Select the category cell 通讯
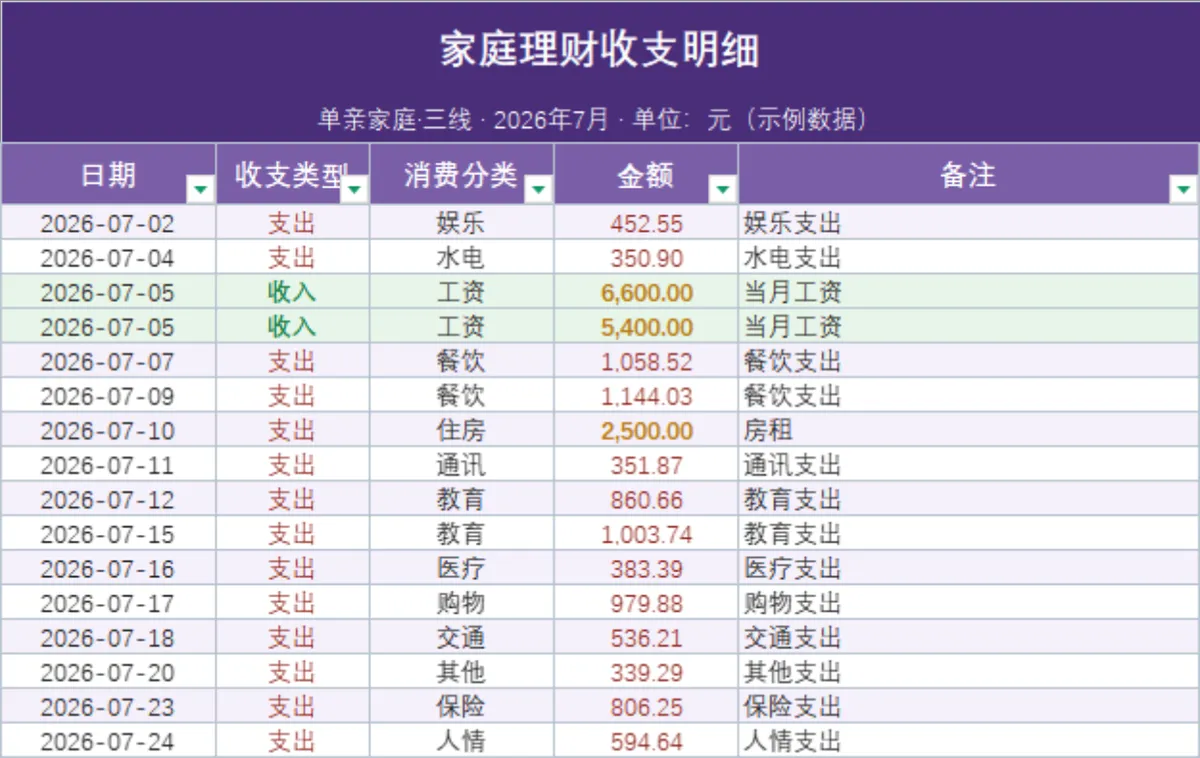1200x758 pixels. click(462, 465)
